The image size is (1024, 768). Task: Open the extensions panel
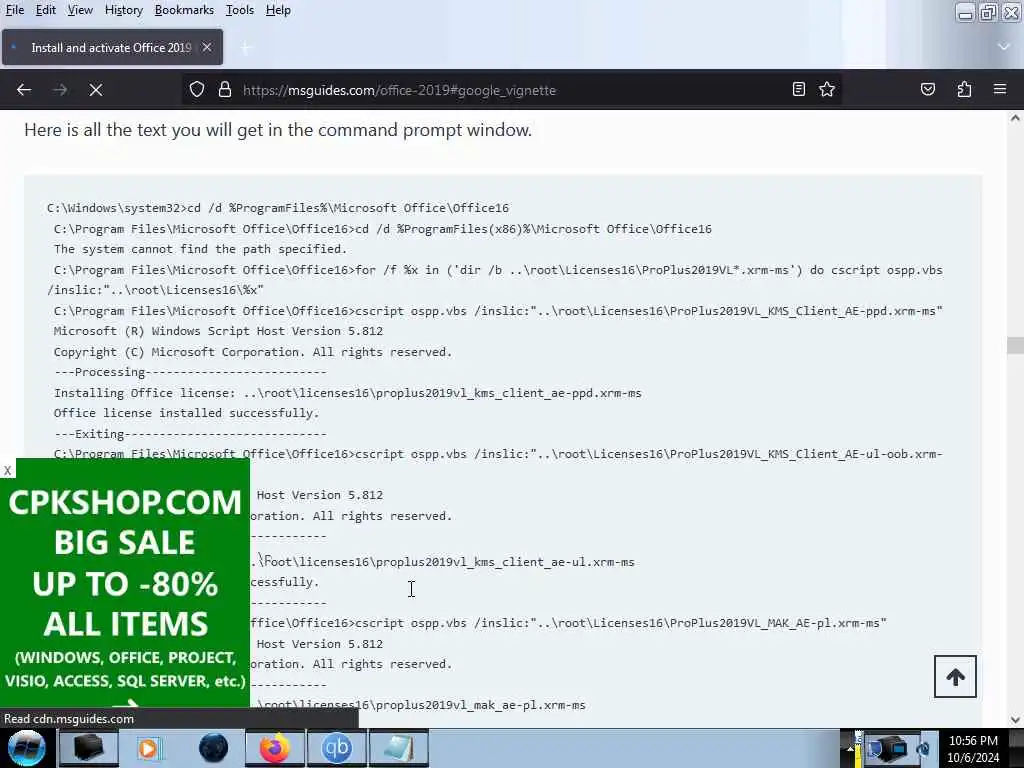[964, 89]
